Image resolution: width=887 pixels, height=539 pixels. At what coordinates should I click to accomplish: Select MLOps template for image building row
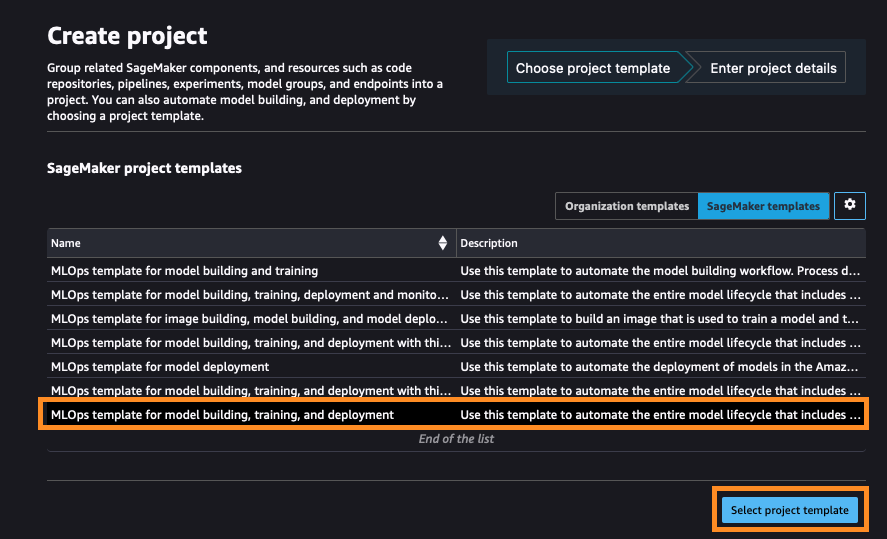pyautogui.click(x=456, y=318)
